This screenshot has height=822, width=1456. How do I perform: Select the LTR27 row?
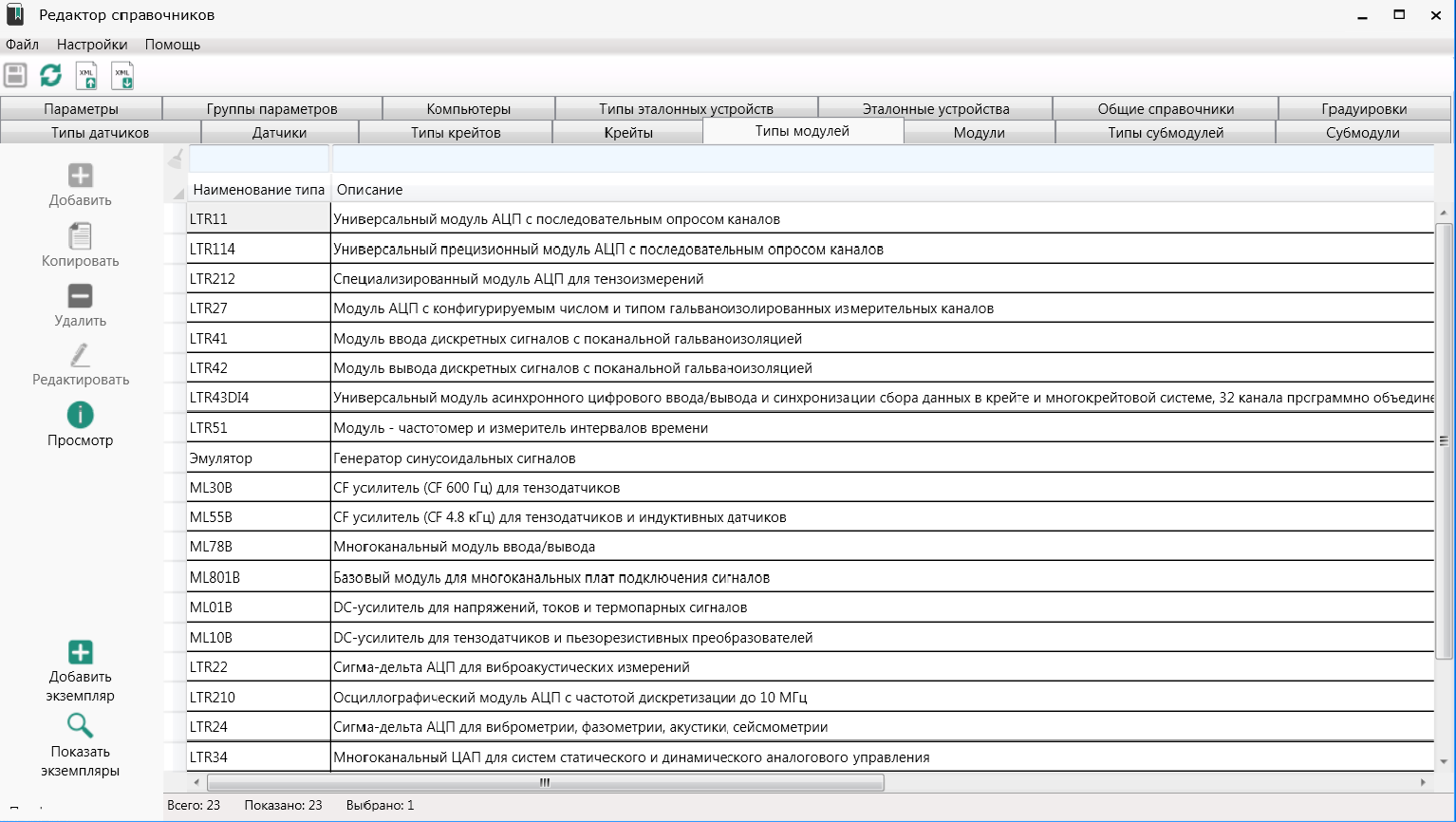811,308
